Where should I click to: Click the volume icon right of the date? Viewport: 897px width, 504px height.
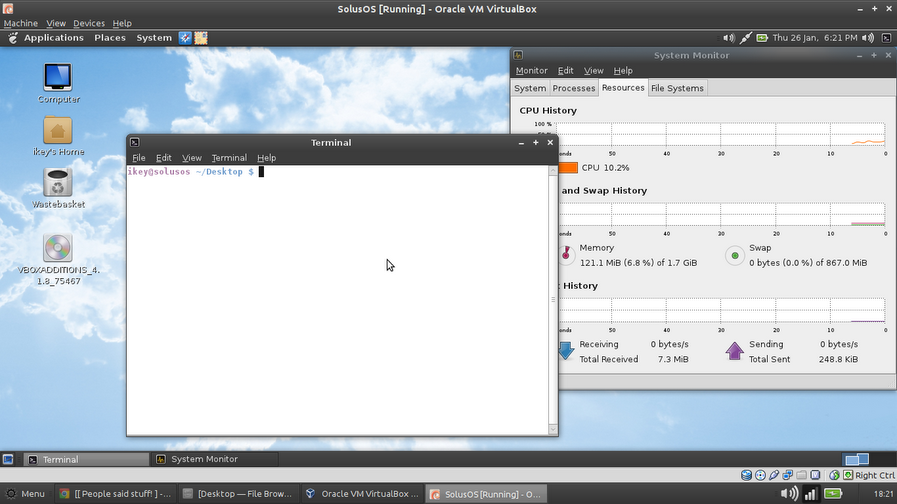pos(868,38)
